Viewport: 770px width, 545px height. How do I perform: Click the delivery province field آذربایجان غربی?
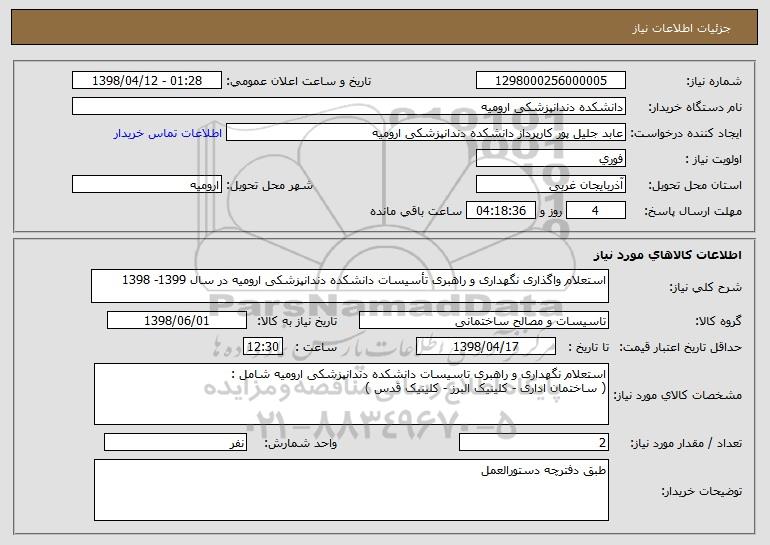click(x=550, y=184)
